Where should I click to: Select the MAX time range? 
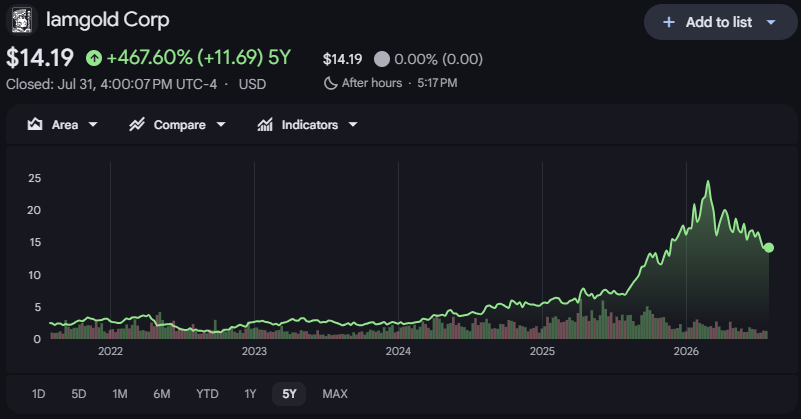[335, 394]
